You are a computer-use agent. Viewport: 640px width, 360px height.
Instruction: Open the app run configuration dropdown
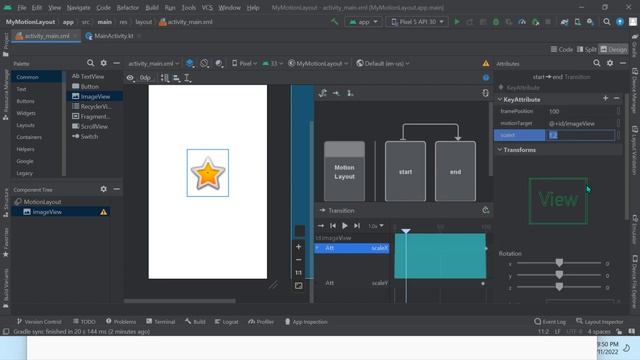pos(363,22)
